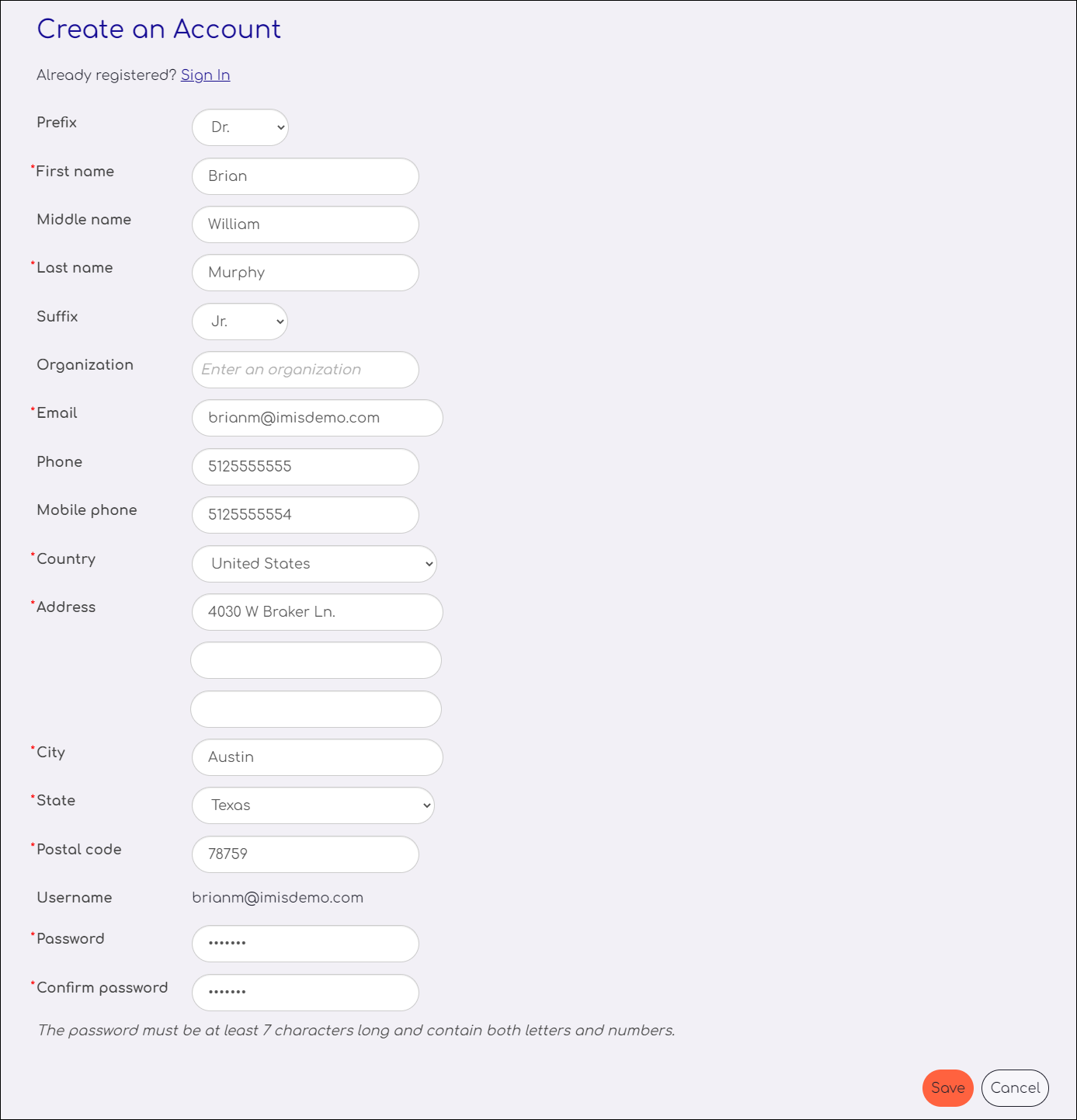Click the Save button
The height and width of the screenshot is (1120, 1077).
click(x=948, y=1088)
